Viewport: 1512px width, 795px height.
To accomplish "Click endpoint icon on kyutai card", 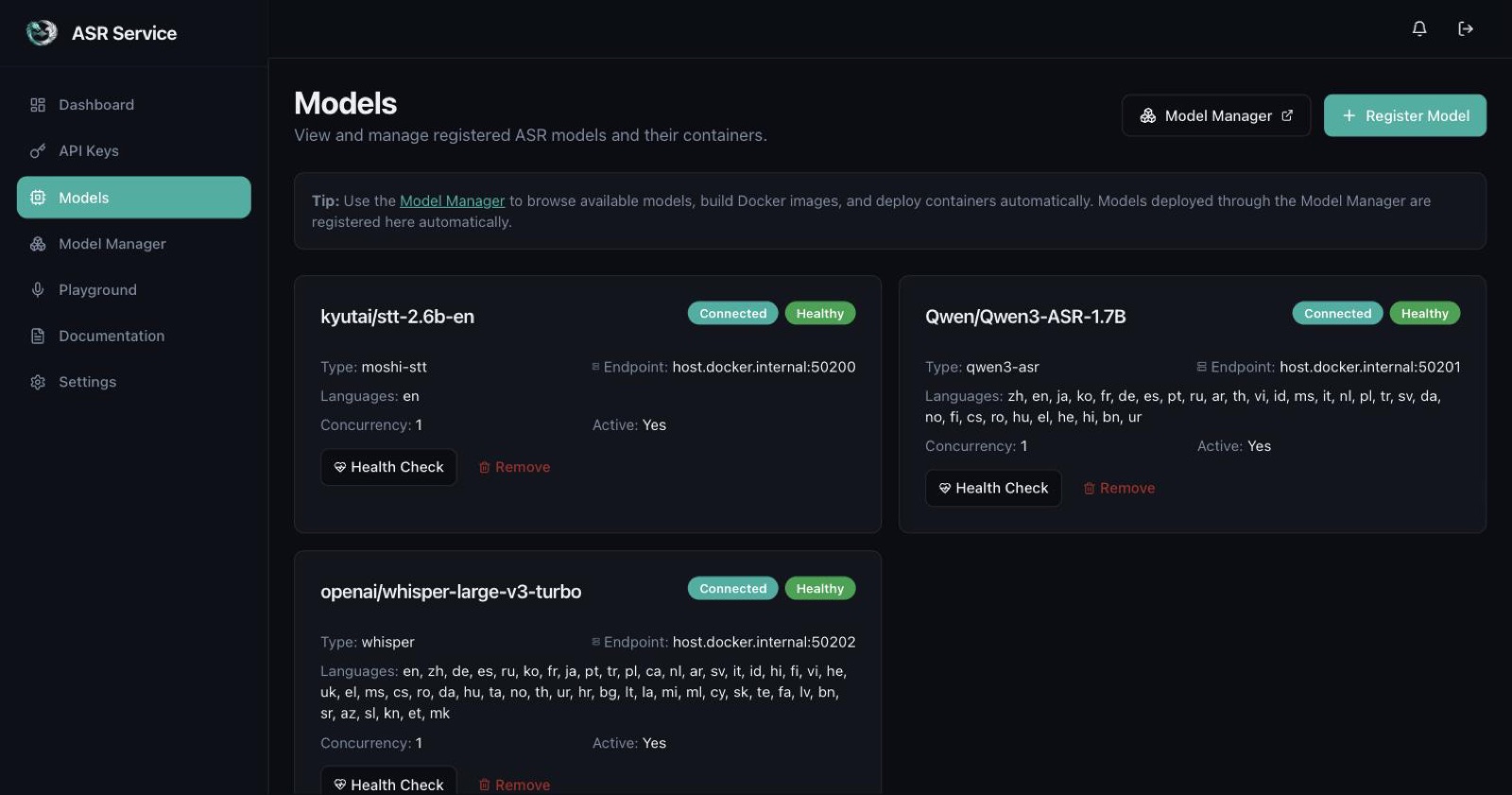I will (596, 367).
